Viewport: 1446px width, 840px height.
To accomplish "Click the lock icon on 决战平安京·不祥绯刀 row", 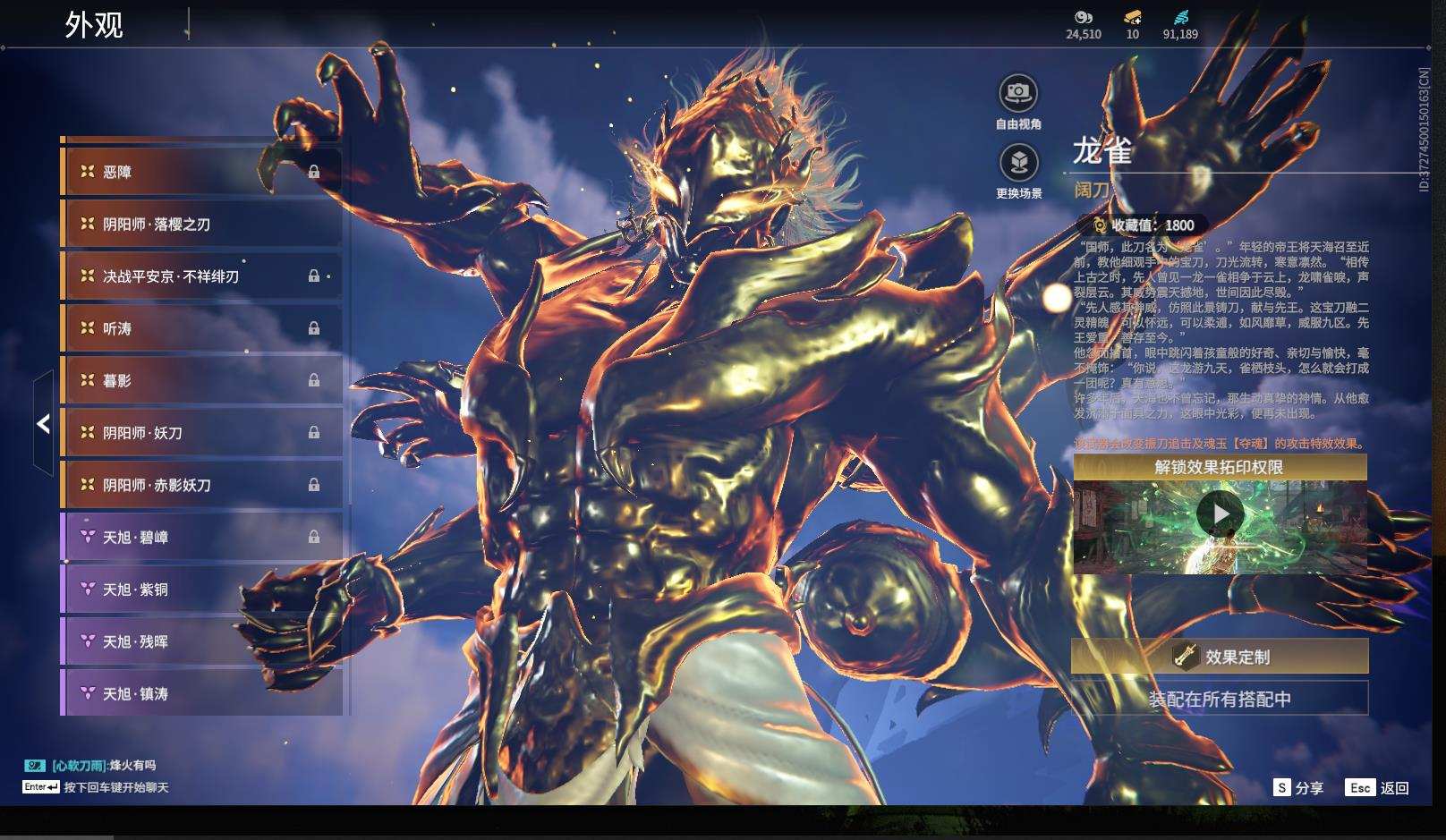I will pos(314,276).
